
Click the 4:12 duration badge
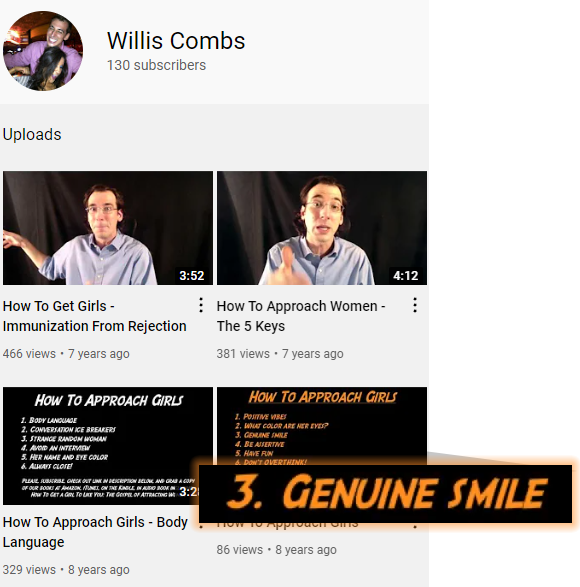click(406, 276)
